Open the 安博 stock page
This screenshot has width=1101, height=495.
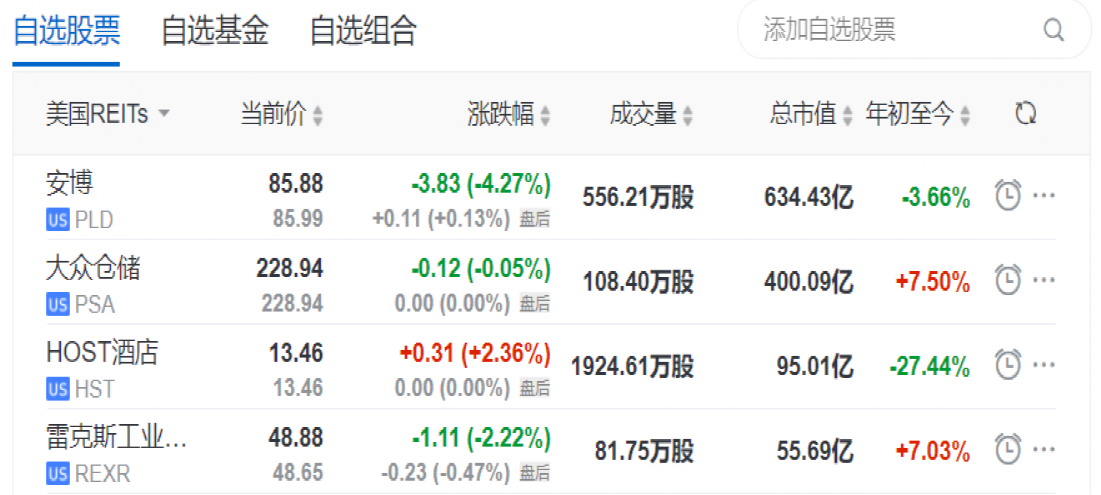click(70, 184)
